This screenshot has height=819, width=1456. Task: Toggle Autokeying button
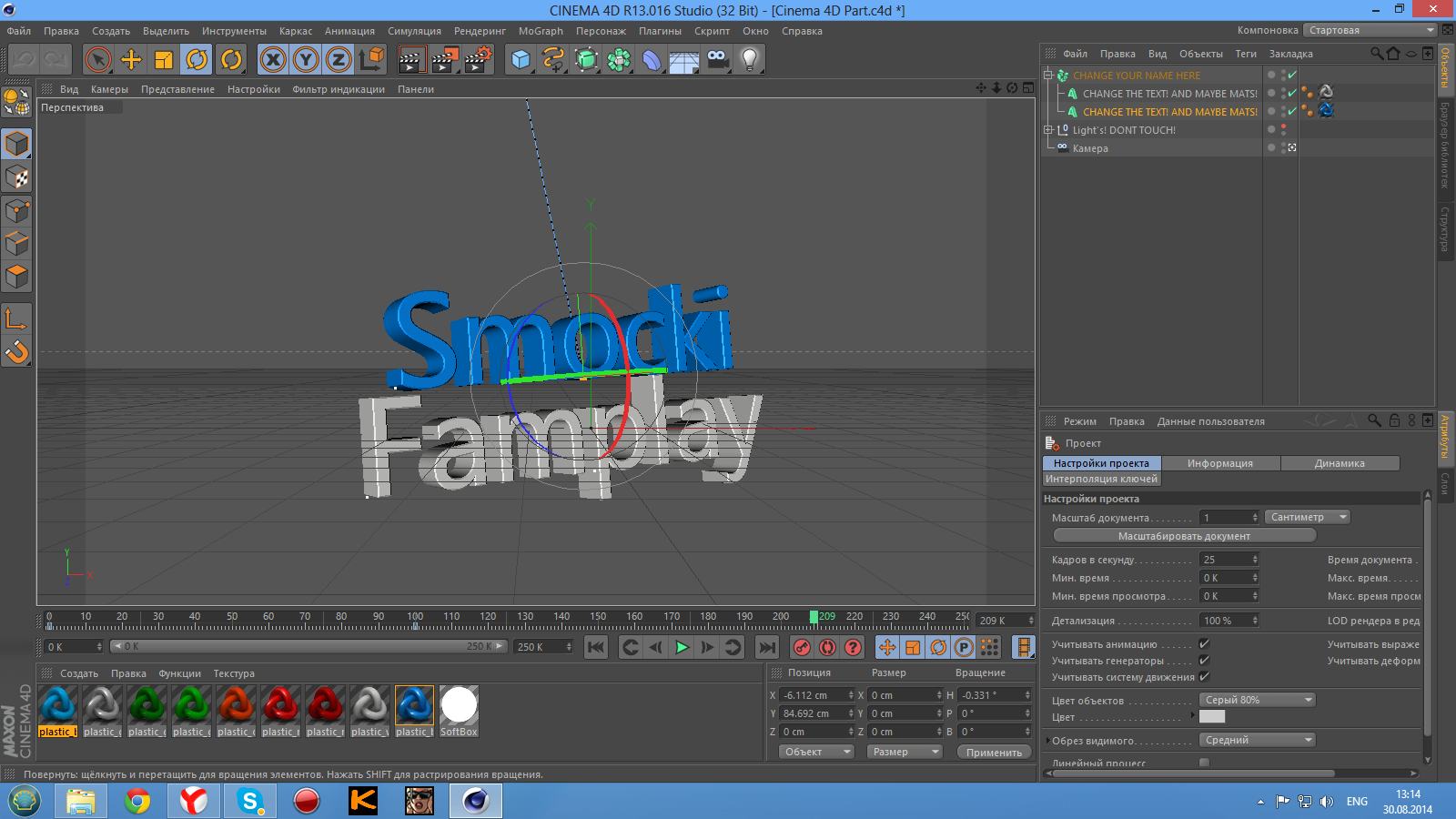pyautogui.click(x=827, y=647)
